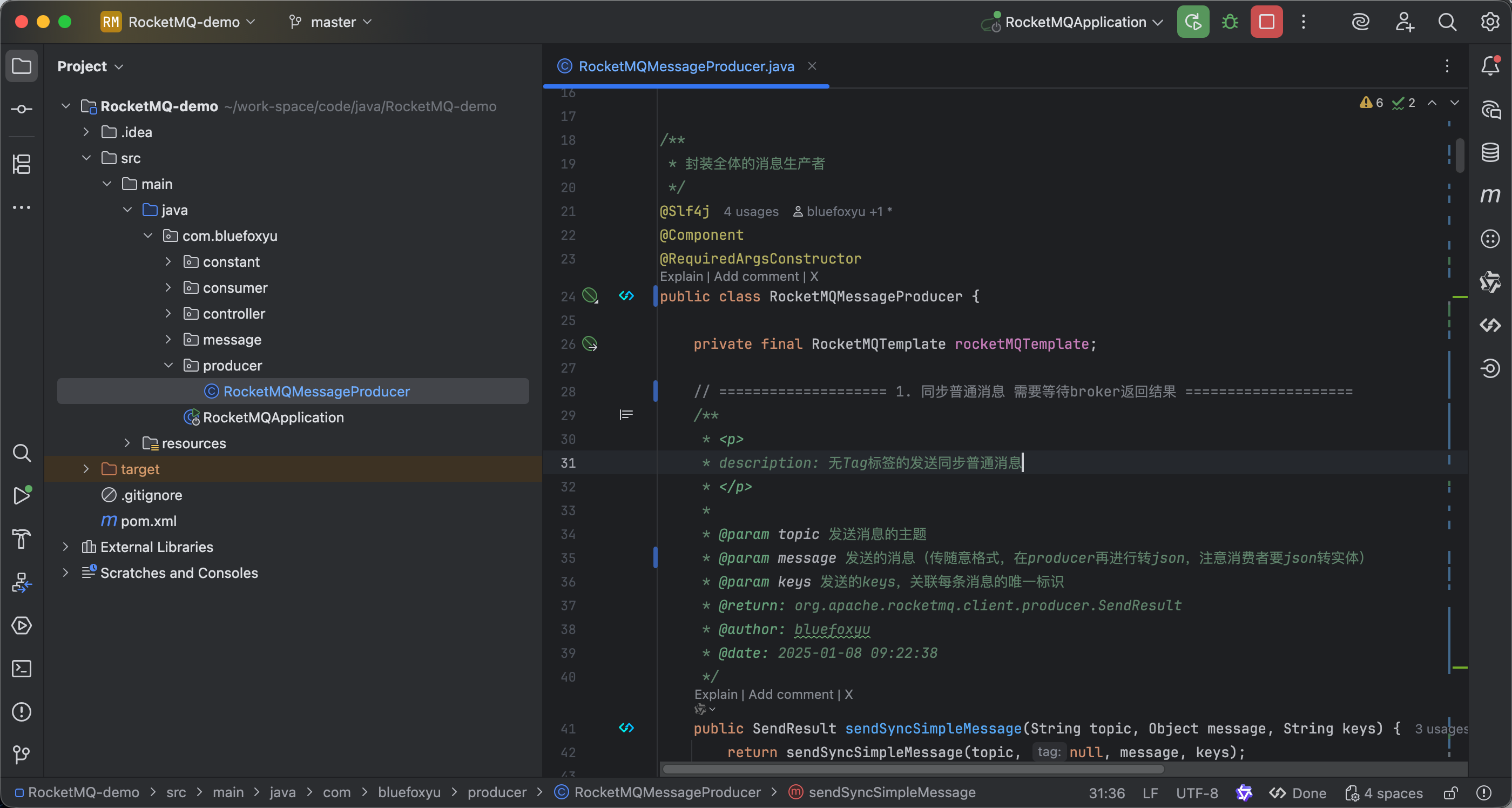Open the Commit tool window
The width and height of the screenshot is (1512, 808).
pos(22,109)
